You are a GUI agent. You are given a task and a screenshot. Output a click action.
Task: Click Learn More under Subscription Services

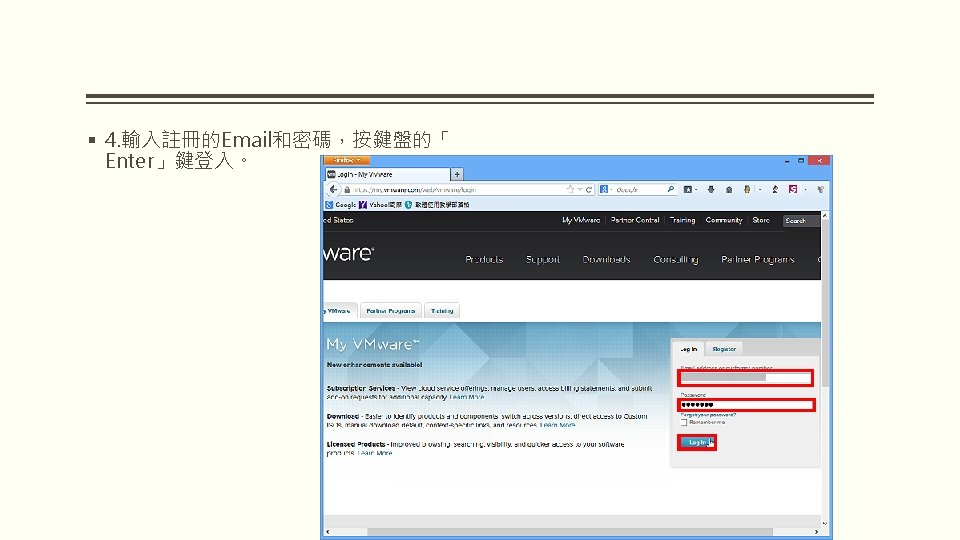467,397
